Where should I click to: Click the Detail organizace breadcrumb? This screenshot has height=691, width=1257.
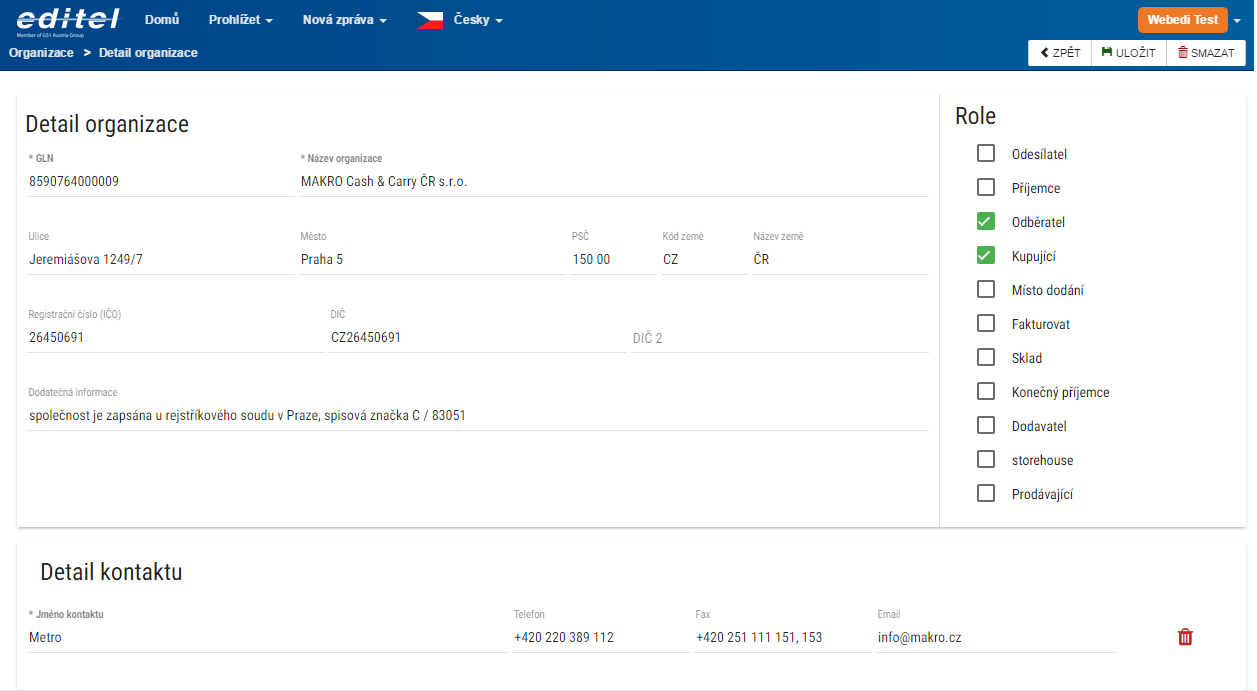[148, 53]
